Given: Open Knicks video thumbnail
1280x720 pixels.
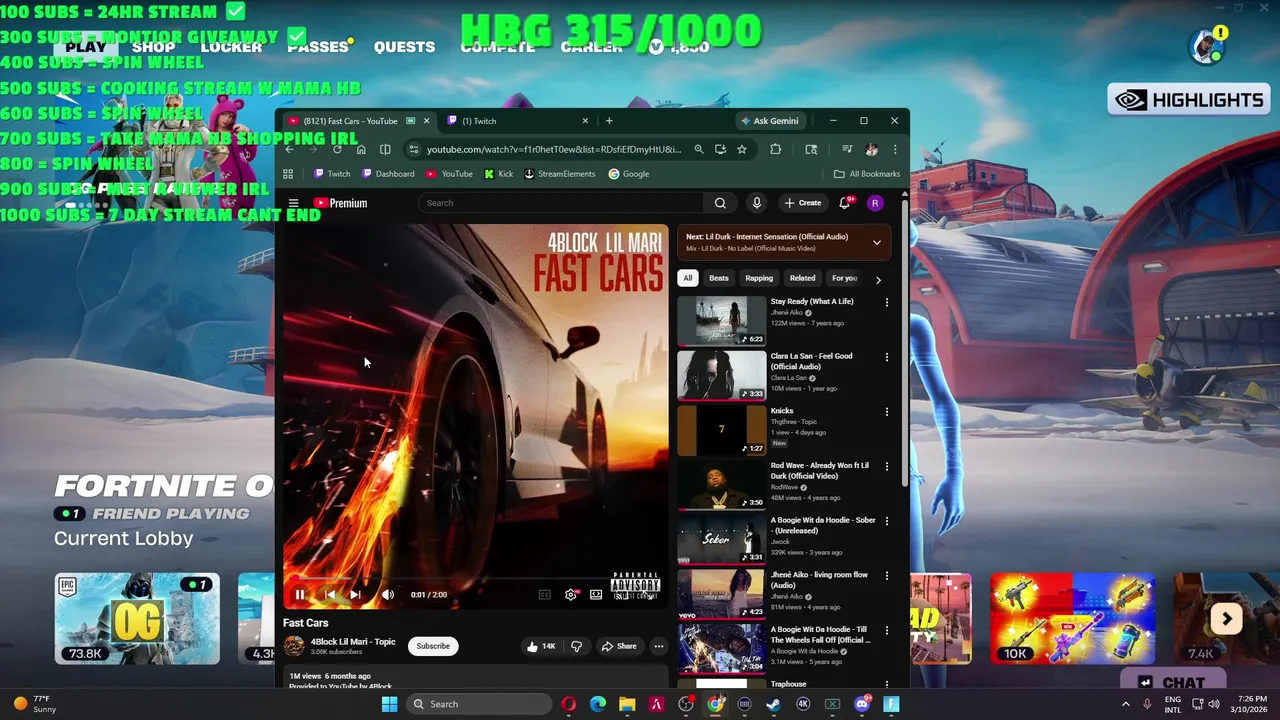Looking at the screenshot, I should 722,430.
